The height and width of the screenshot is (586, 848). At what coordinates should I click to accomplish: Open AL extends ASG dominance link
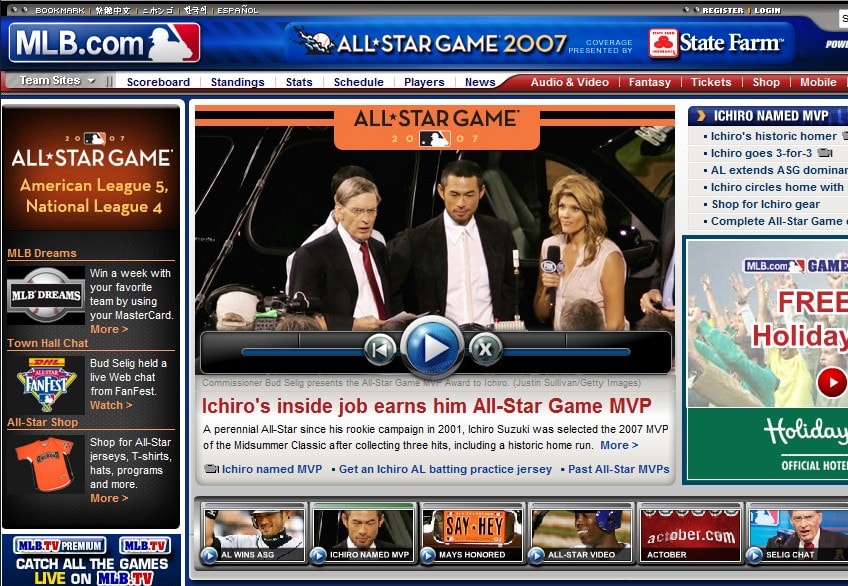[x=779, y=170]
